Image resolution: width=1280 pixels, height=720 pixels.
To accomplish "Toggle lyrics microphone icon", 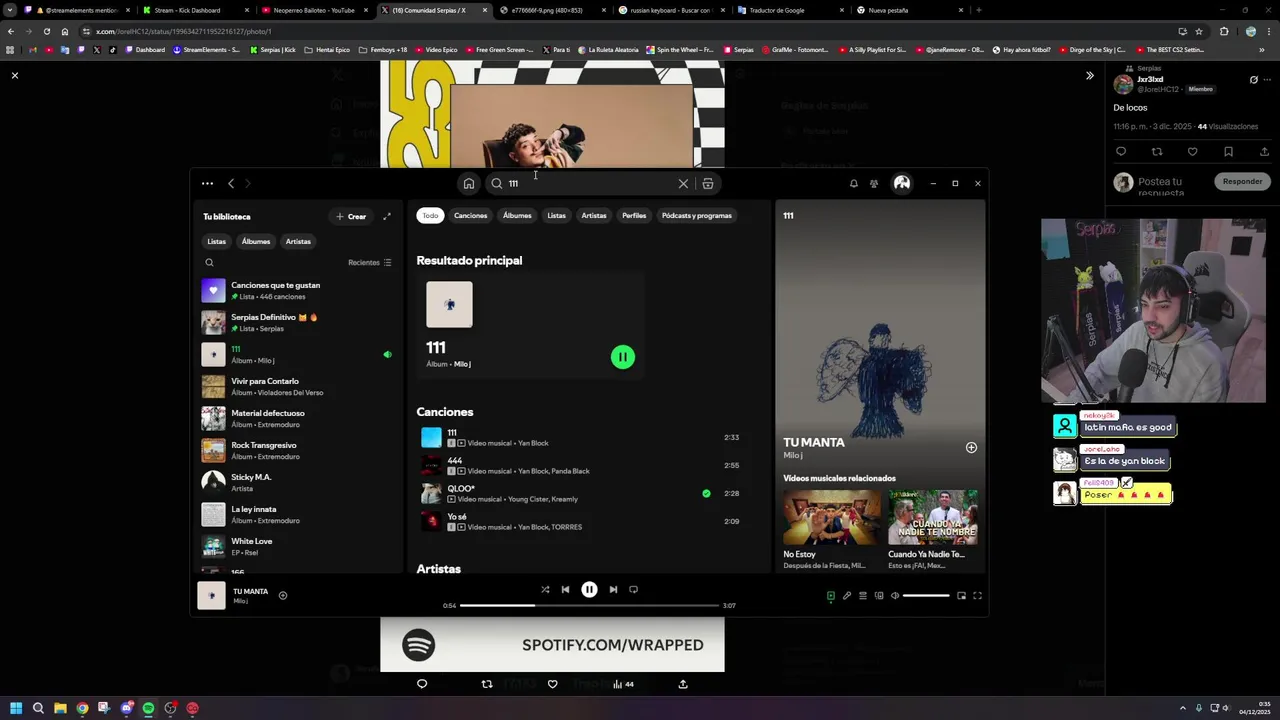I will 847,596.
